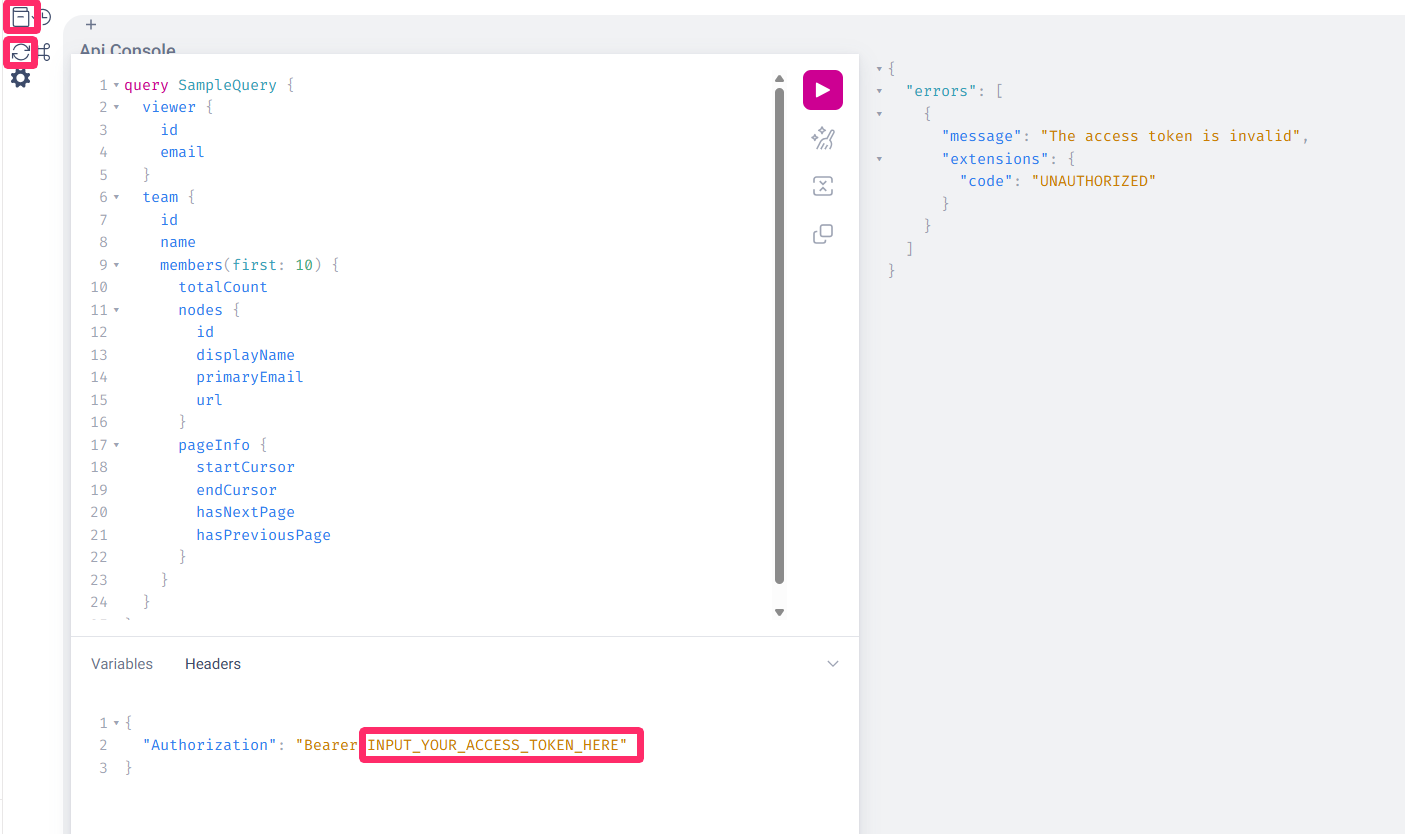The width and height of the screenshot is (1405, 834).
Task: Click "The access token is invalid" message
Action: point(1171,136)
